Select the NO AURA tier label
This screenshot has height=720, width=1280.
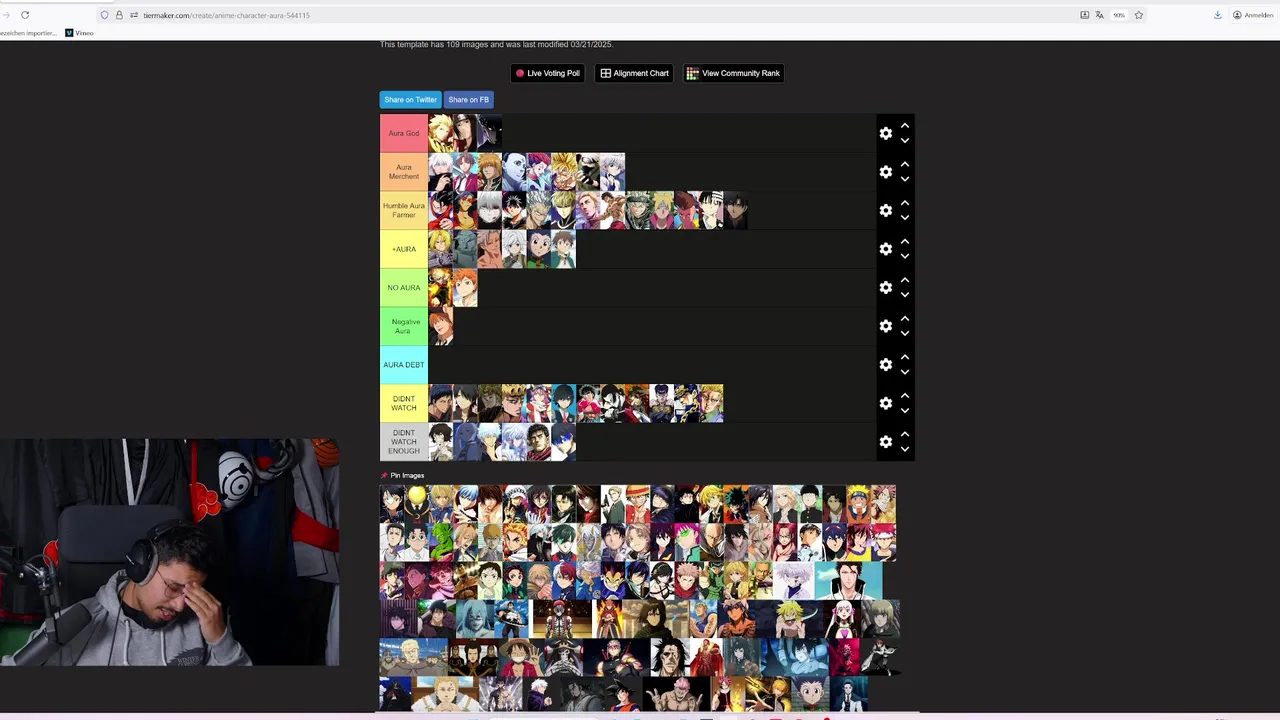[404, 287]
